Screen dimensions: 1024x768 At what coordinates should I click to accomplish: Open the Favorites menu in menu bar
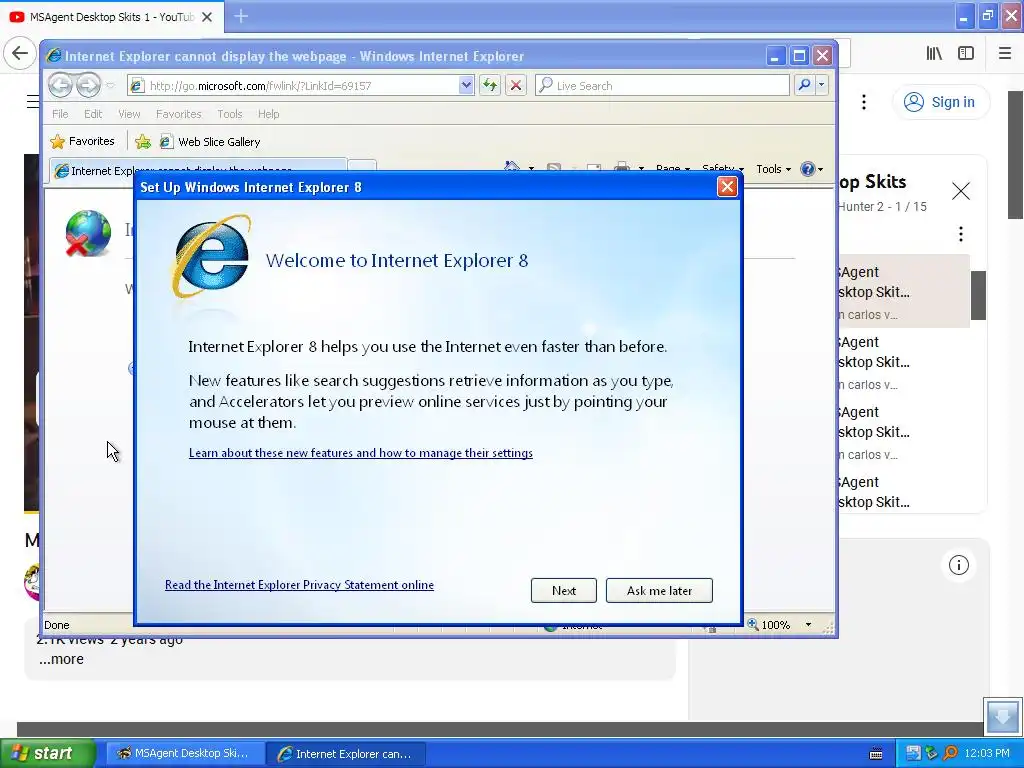[178, 114]
